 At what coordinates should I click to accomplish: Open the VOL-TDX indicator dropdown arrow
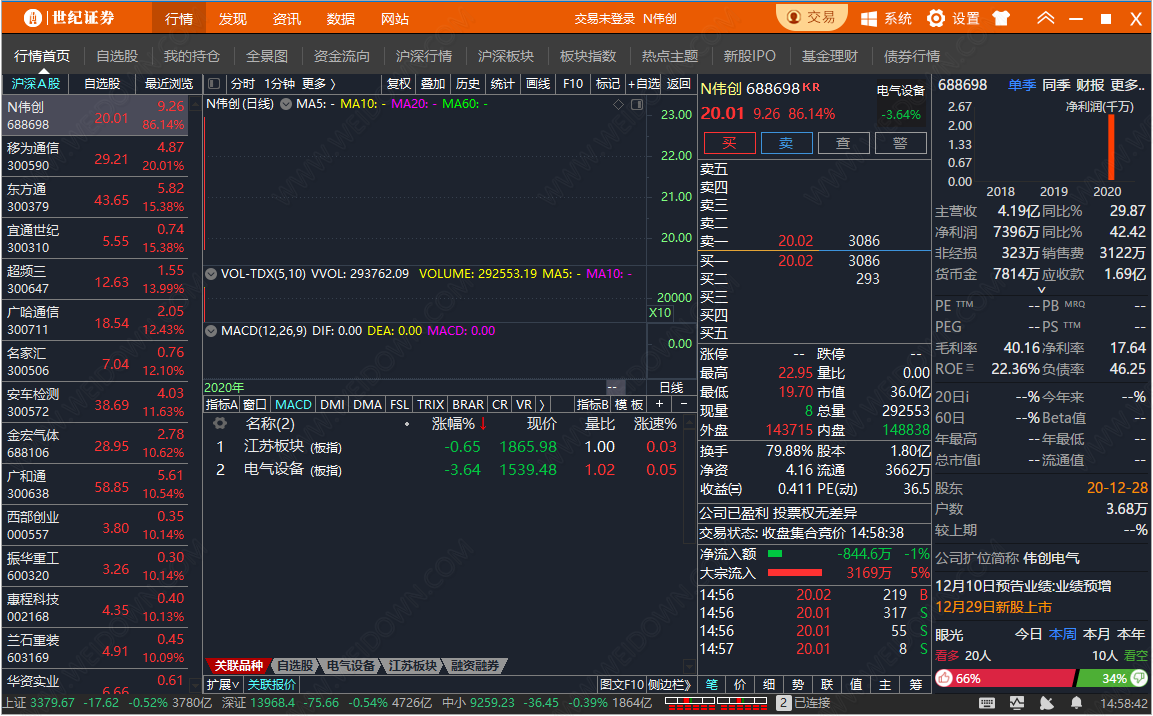click(x=211, y=273)
